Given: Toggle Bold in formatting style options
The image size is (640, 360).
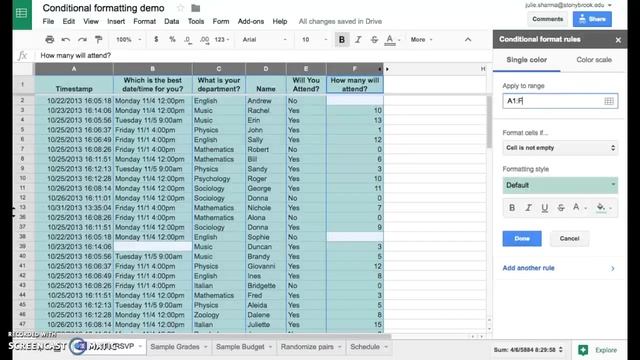Looking at the screenshot, I should (x=512, y=208).
